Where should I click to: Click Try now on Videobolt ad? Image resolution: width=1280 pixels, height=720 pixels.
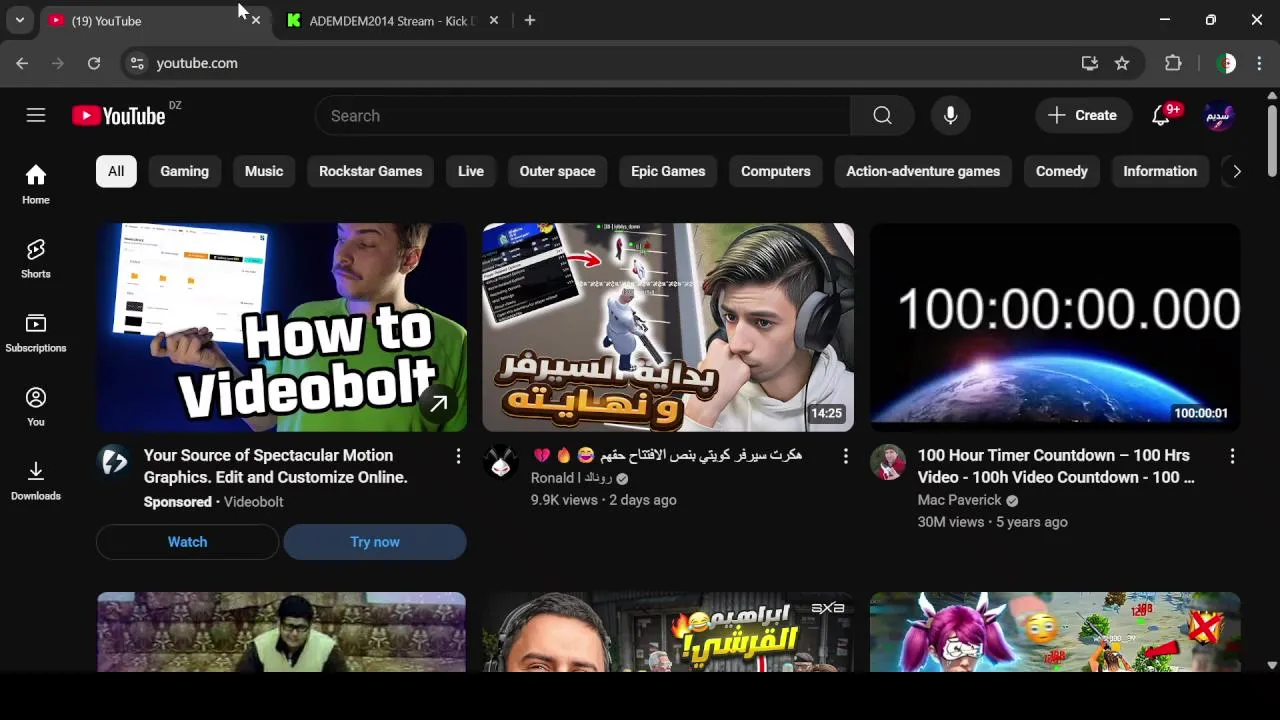(375, 542)
